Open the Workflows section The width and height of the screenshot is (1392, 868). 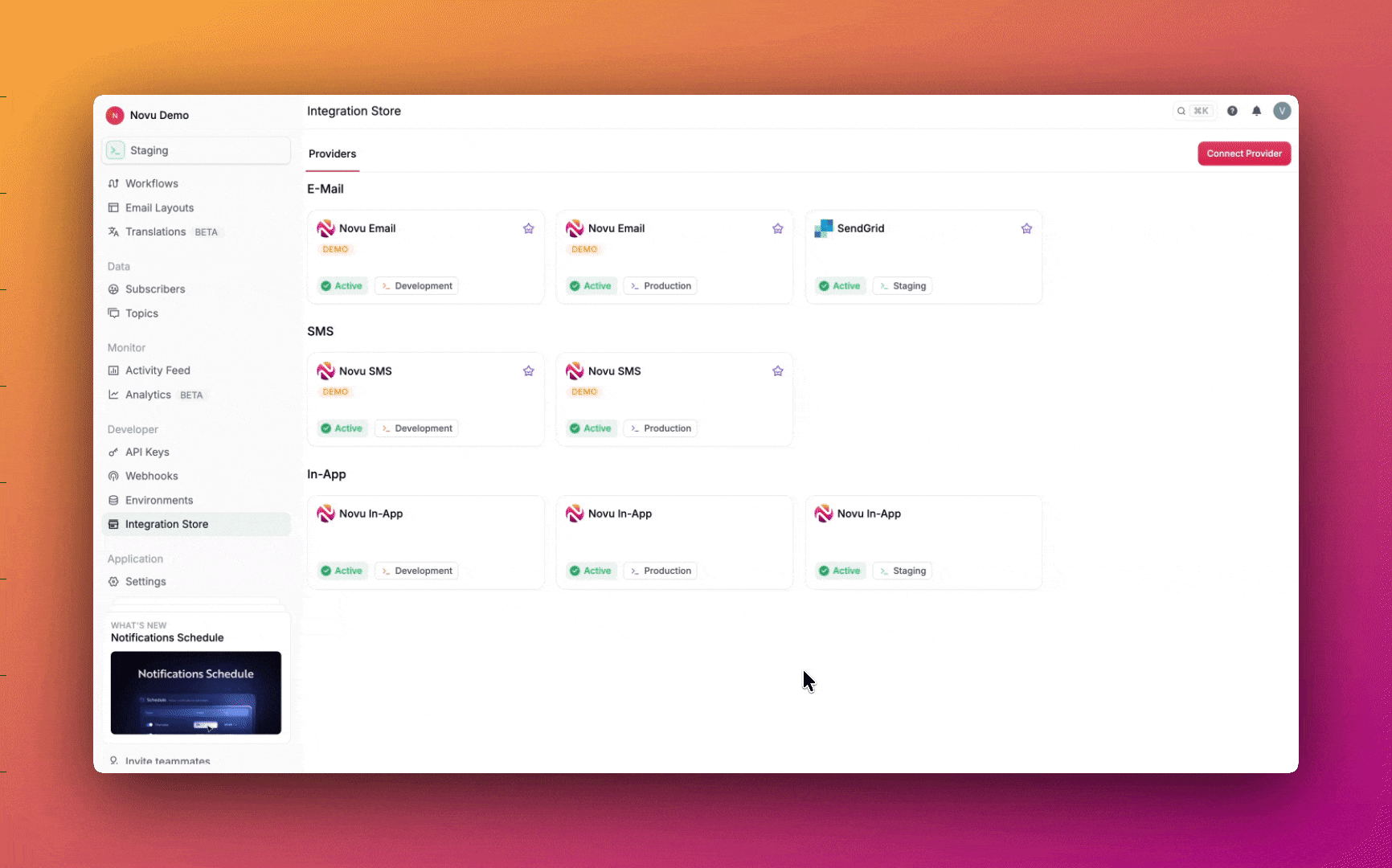click(152, 183)
